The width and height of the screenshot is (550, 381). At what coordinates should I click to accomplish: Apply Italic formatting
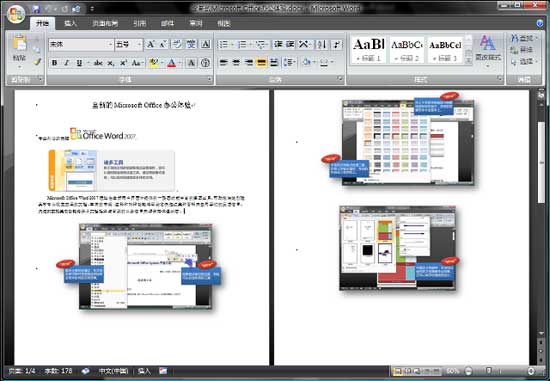67,63
